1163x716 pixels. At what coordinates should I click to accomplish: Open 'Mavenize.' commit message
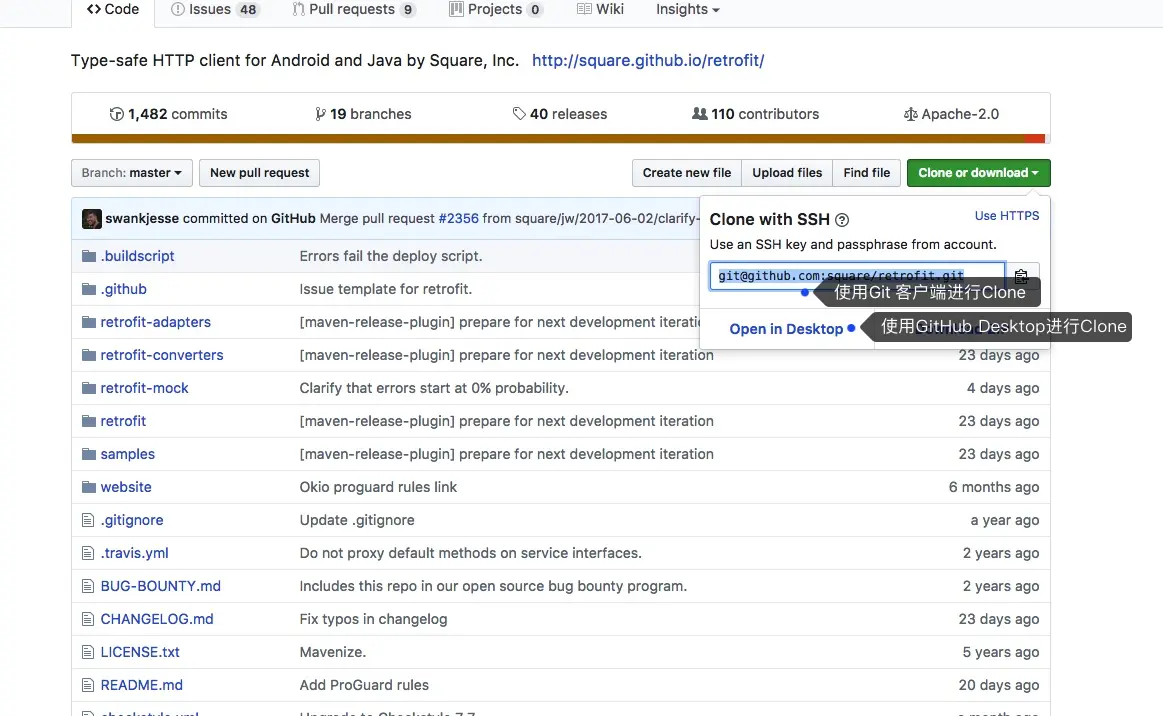point(333,652)
